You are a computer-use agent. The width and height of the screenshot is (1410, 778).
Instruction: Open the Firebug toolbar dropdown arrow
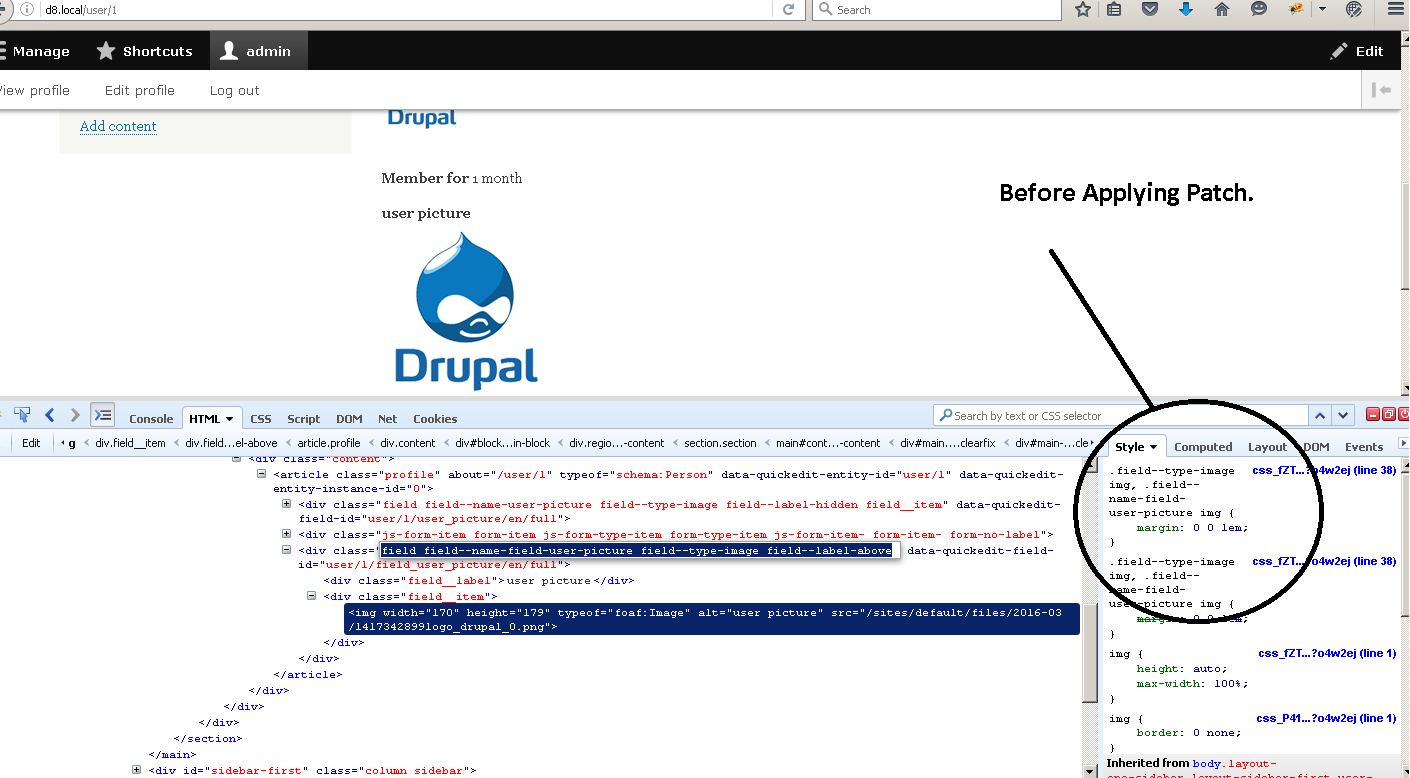coord(1322,9)
